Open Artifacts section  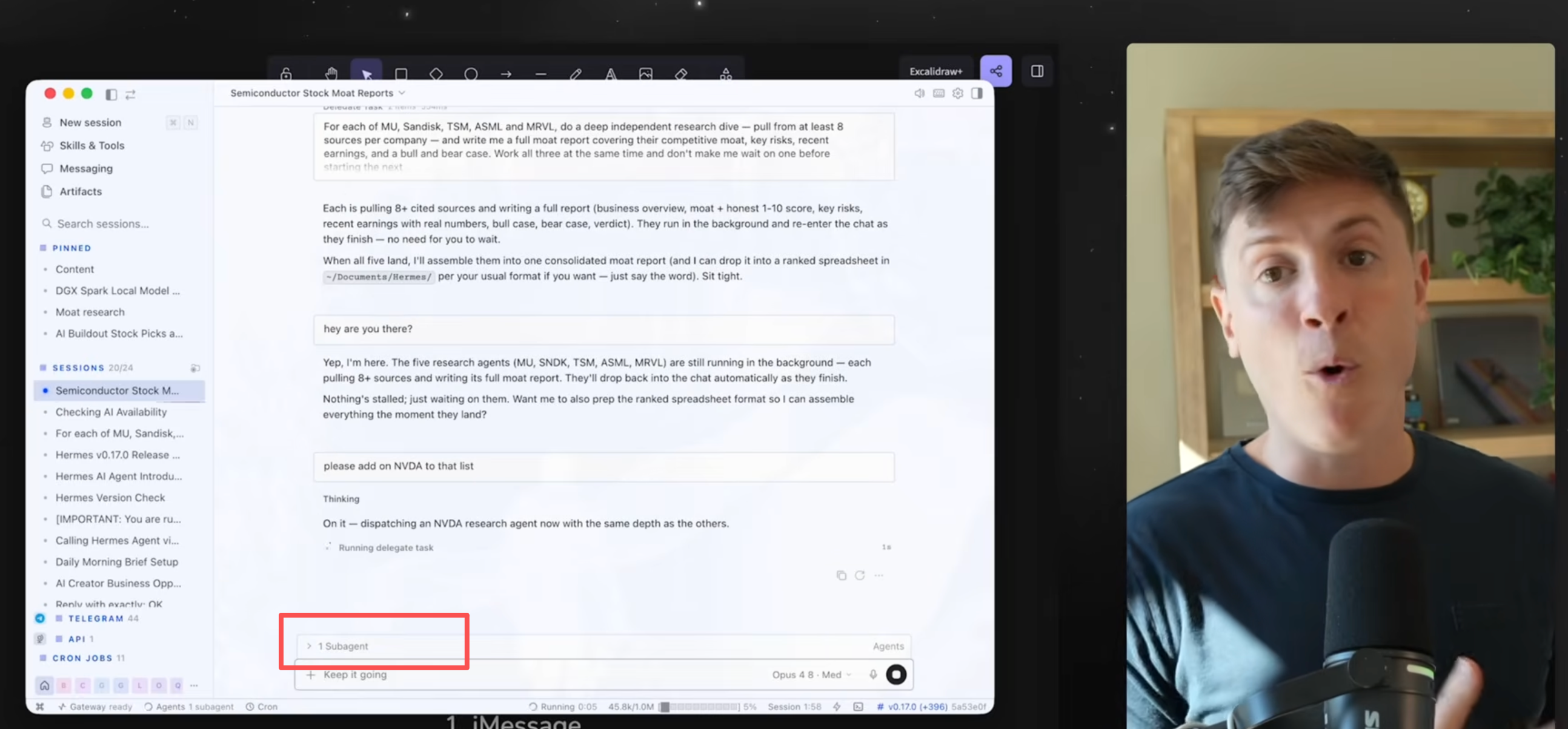[x=119, y=192]
